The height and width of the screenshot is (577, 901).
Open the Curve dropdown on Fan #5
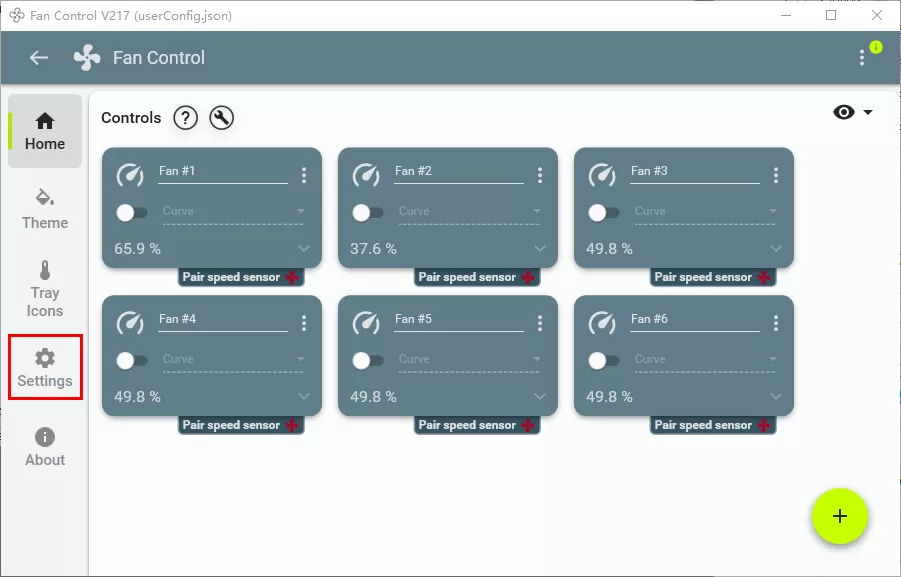469,360
